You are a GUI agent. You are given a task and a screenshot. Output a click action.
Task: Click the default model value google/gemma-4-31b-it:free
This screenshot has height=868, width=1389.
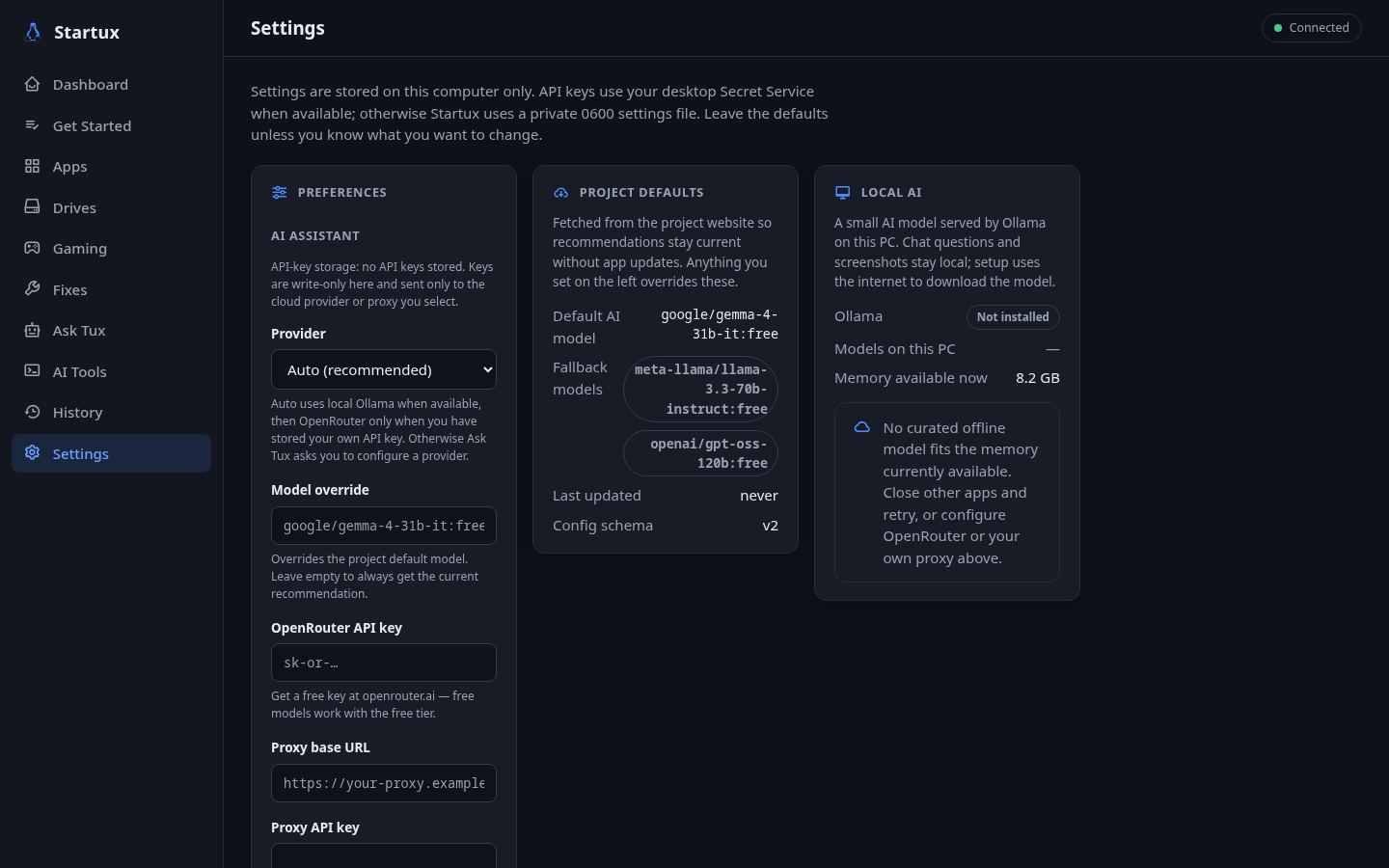pos(720,324)
